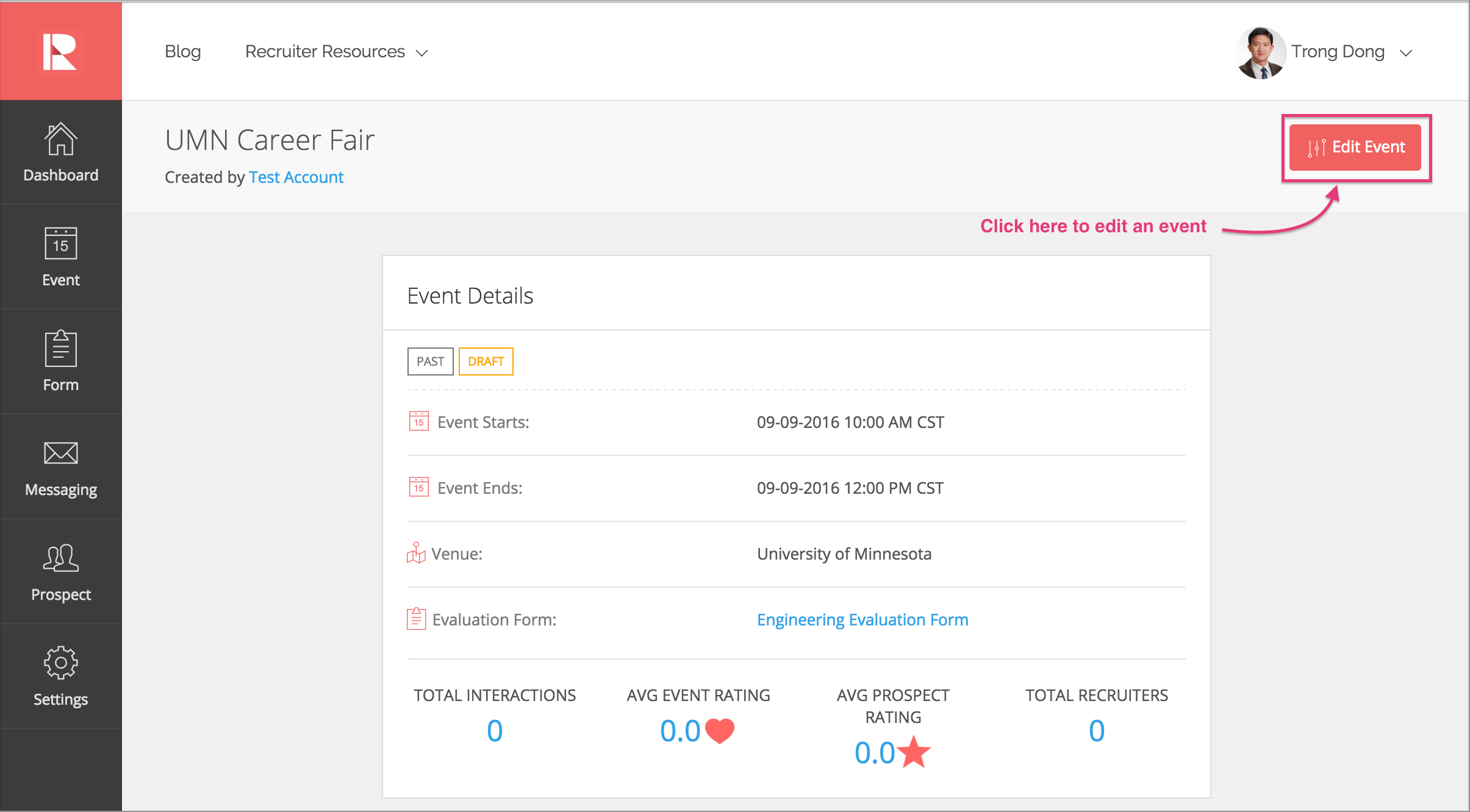The image size is (1470, 812).
Task: Click the star icon by prospect rating
Action: point(914,753)
